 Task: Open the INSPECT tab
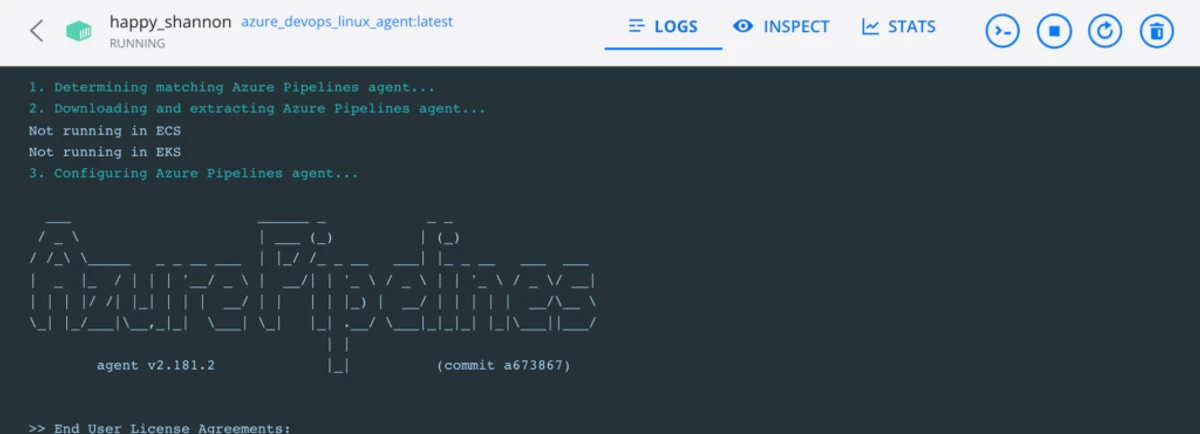pyautogui.click(x=782, y=27)
